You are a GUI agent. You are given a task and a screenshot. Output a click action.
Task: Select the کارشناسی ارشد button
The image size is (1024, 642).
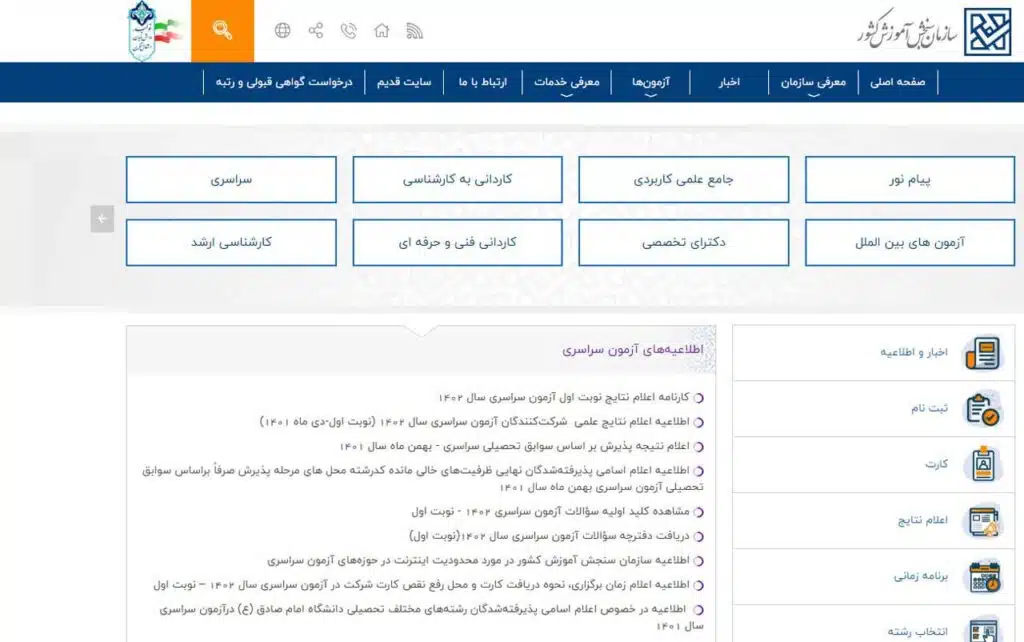(x=231, y=242)
